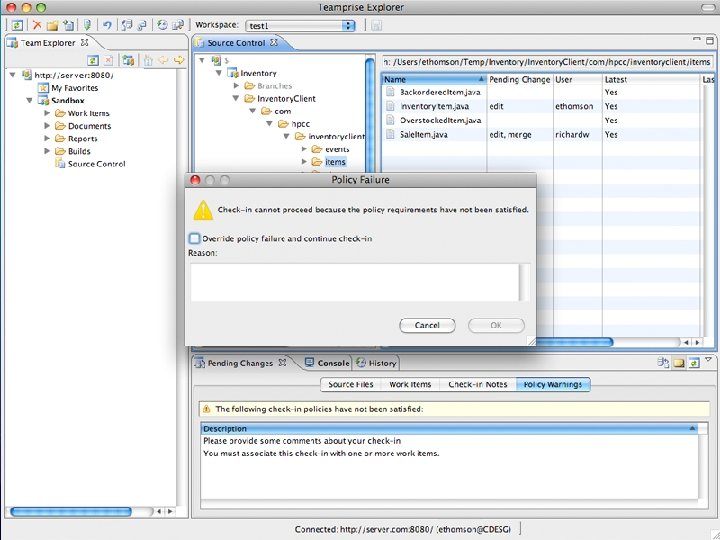Click the toolbar icon right of history clock
This screenshot has height=540, width=720.
(178, 25)
